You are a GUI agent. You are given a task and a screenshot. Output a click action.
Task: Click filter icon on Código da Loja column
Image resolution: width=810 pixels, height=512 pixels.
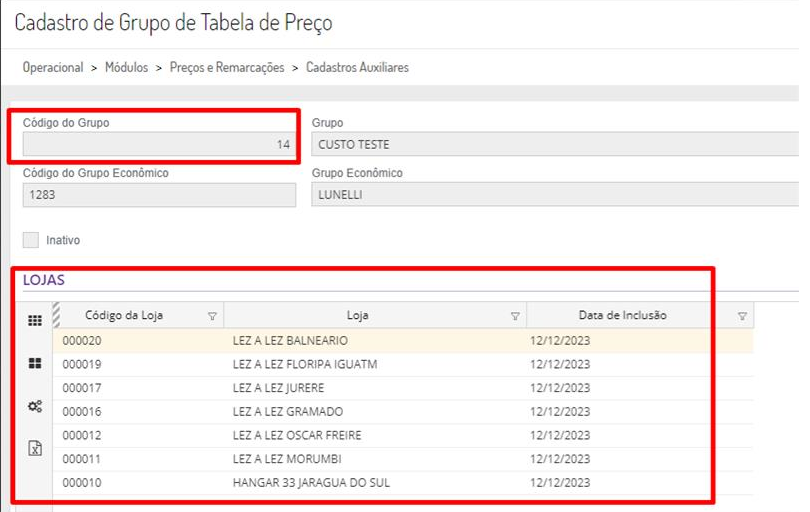pyautogui.click(x=212, y=316)
